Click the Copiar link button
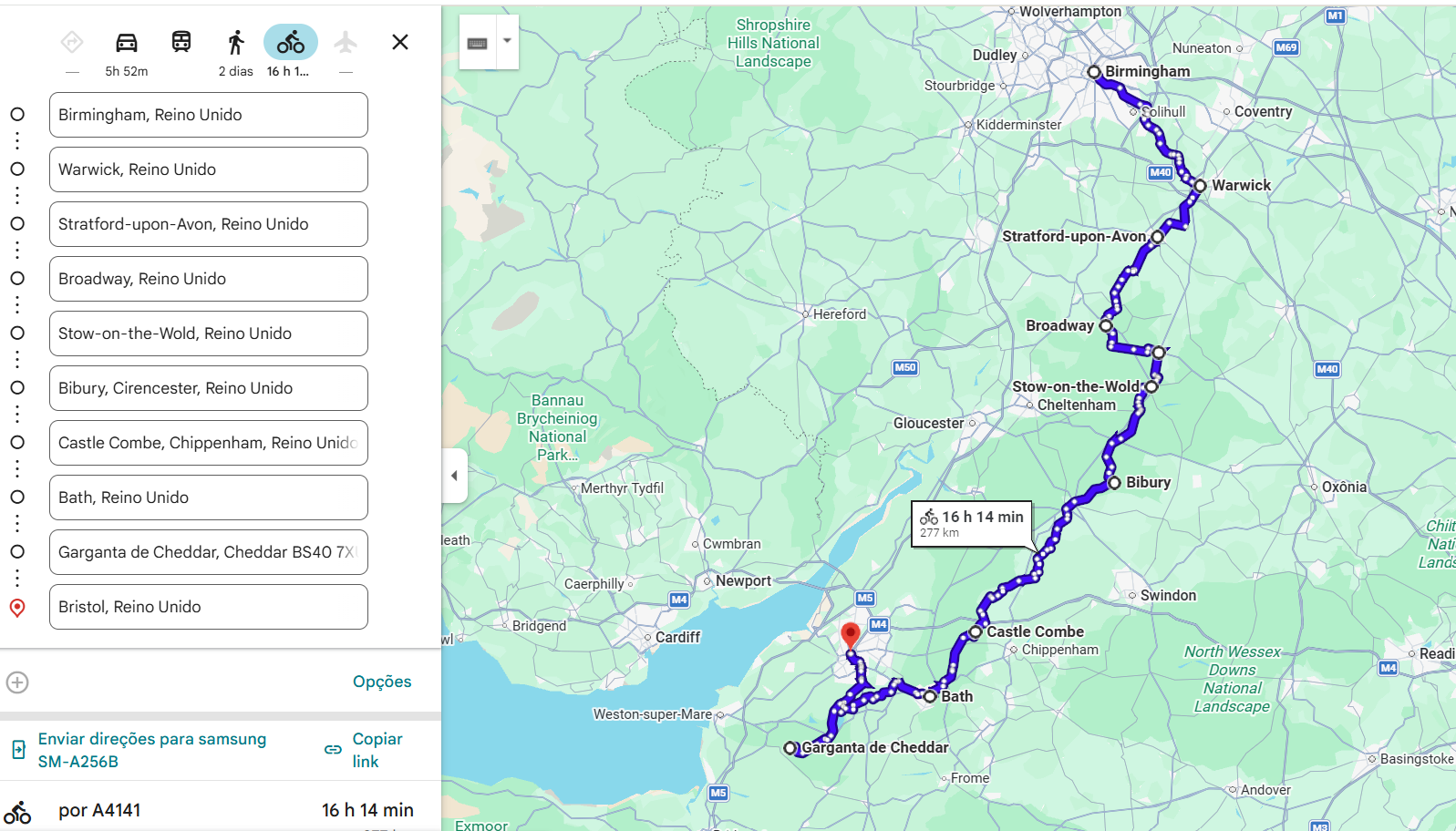1456x831 pixels. [x=377, y=750]
